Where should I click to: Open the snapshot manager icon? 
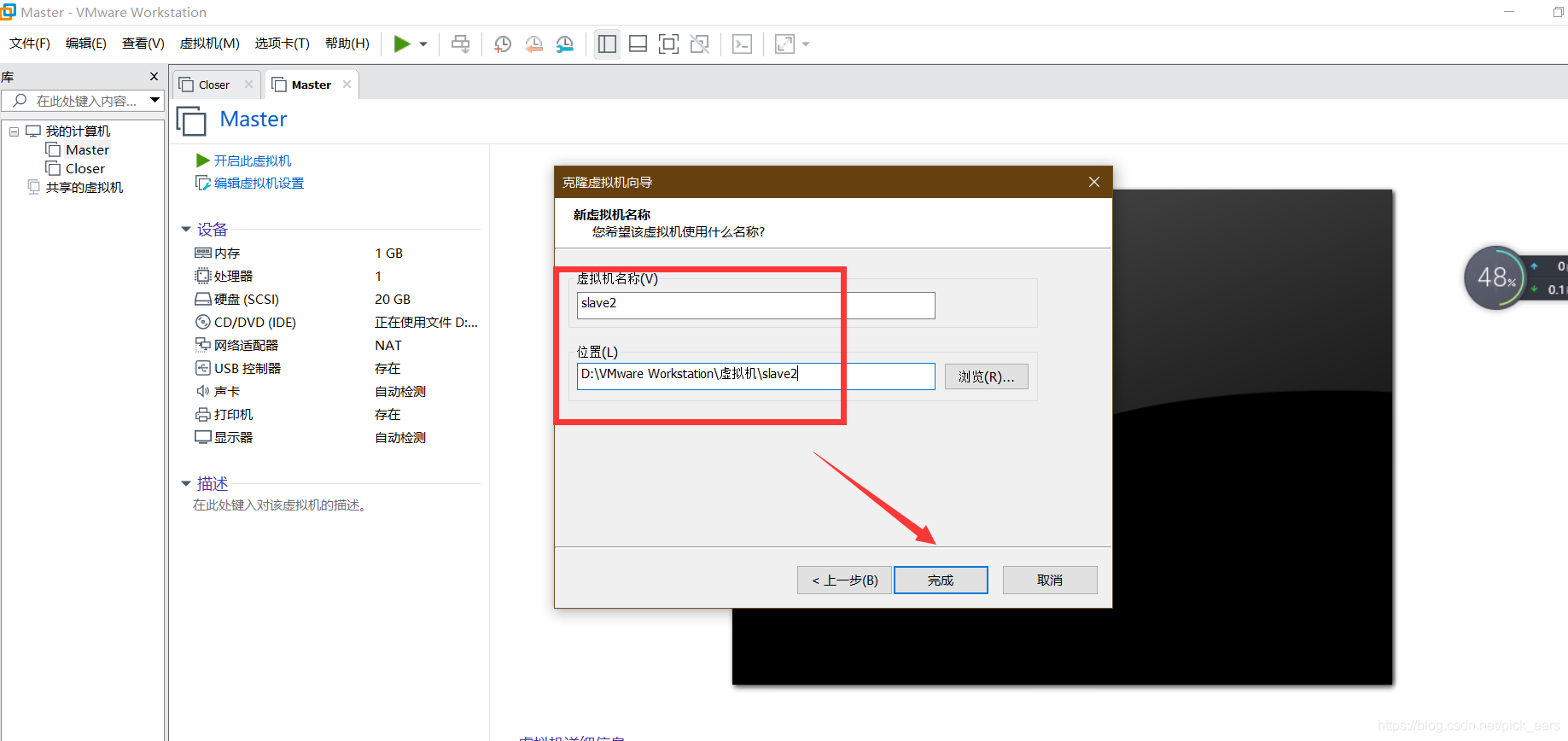click(x=565, y=44)
